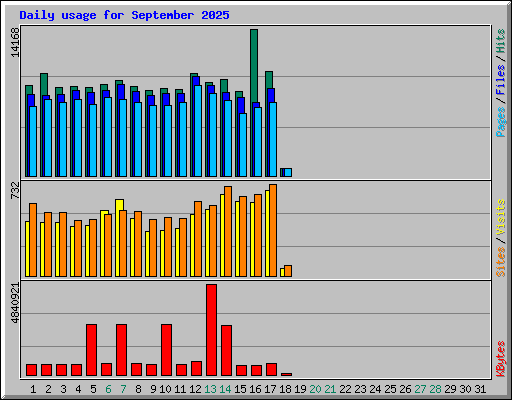Click the yellow Visits bar for day 7
This screenshot has width=512, height=400.
(x=119, y=205)
